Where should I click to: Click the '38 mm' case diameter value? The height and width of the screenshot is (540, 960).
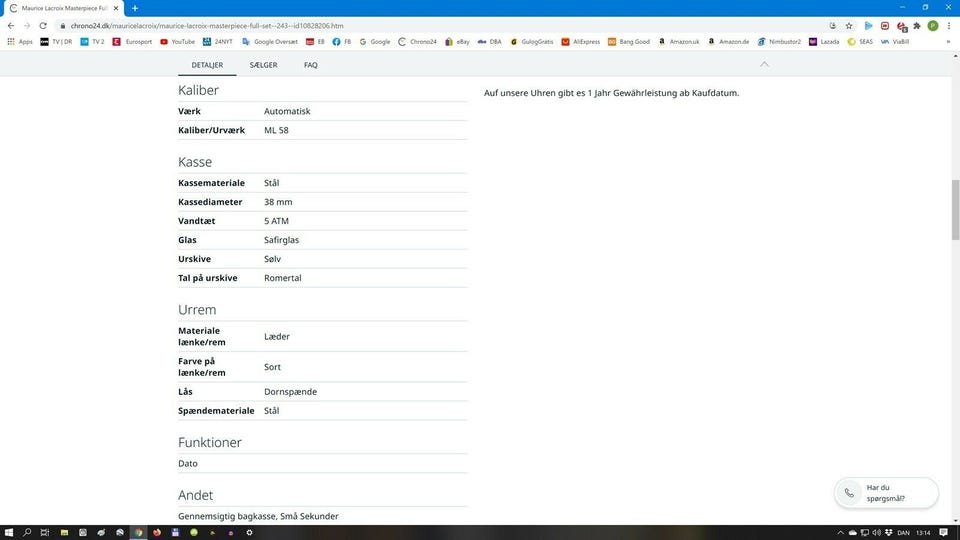278,202
